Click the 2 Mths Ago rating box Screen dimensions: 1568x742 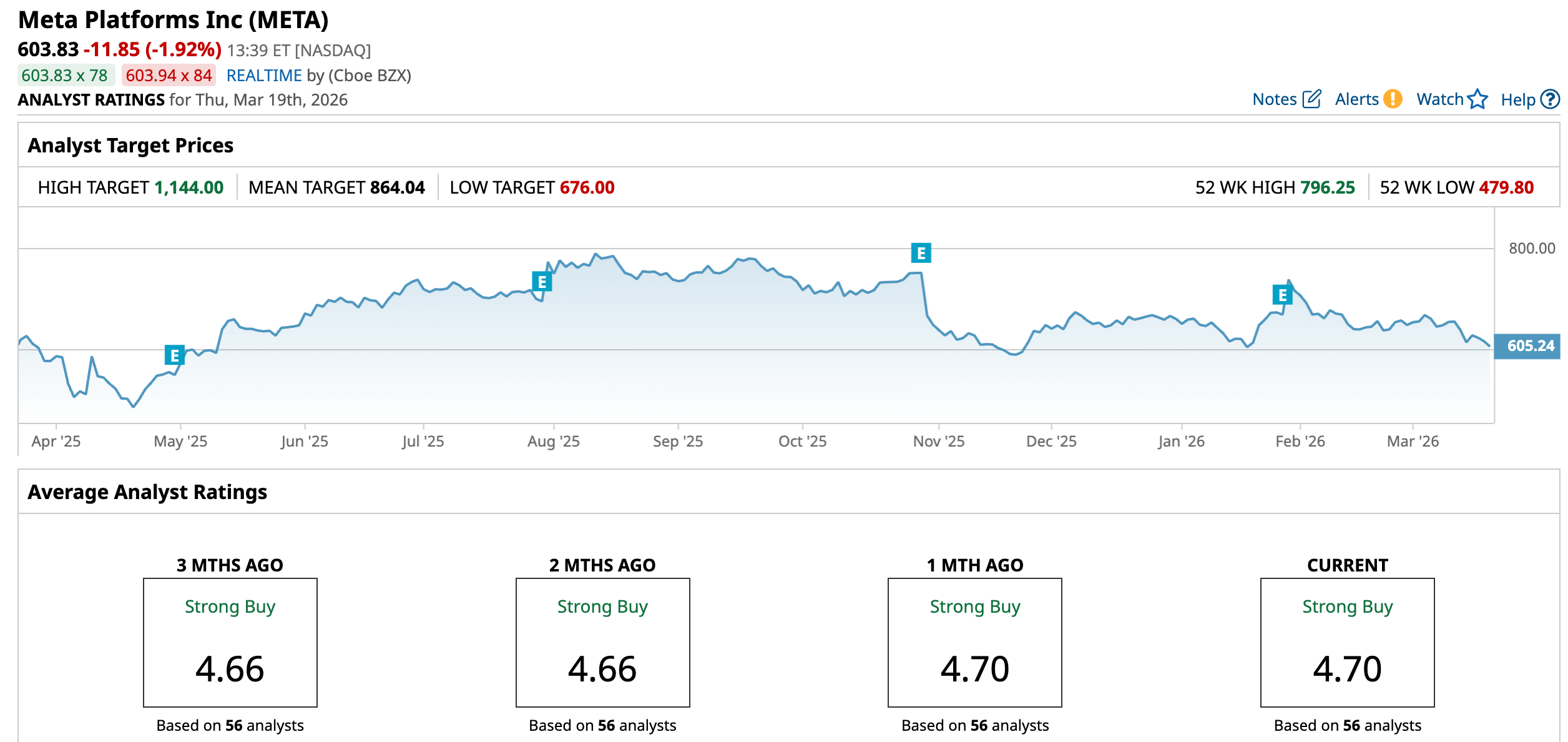(x=602, y=642)
